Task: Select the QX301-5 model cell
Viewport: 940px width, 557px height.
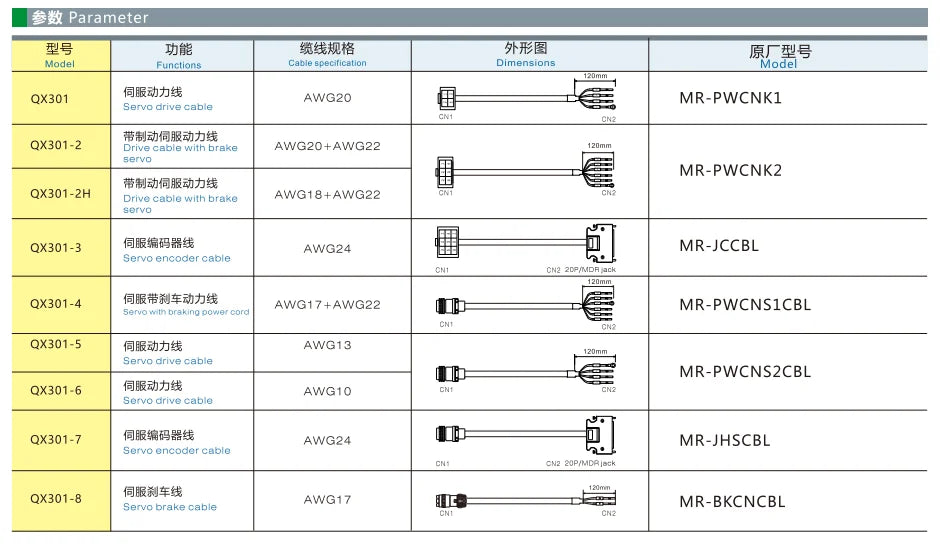Action: 61,353
